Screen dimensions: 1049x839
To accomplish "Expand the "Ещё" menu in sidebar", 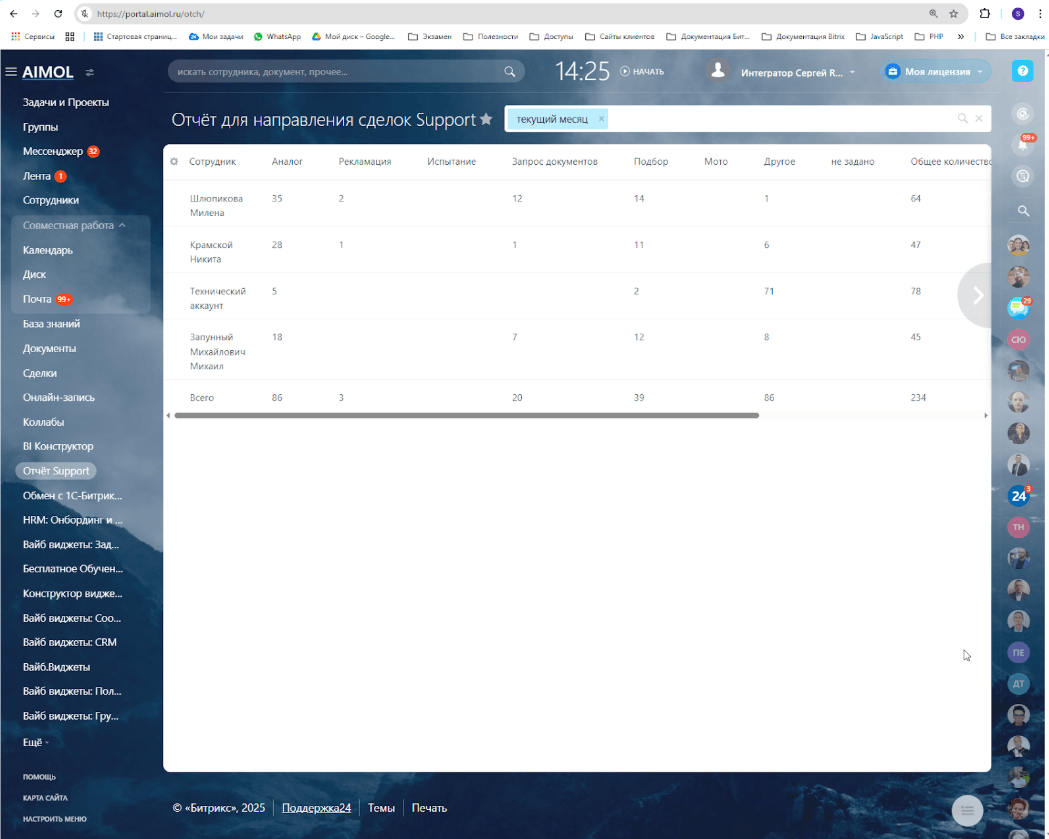I will point(34,742).
